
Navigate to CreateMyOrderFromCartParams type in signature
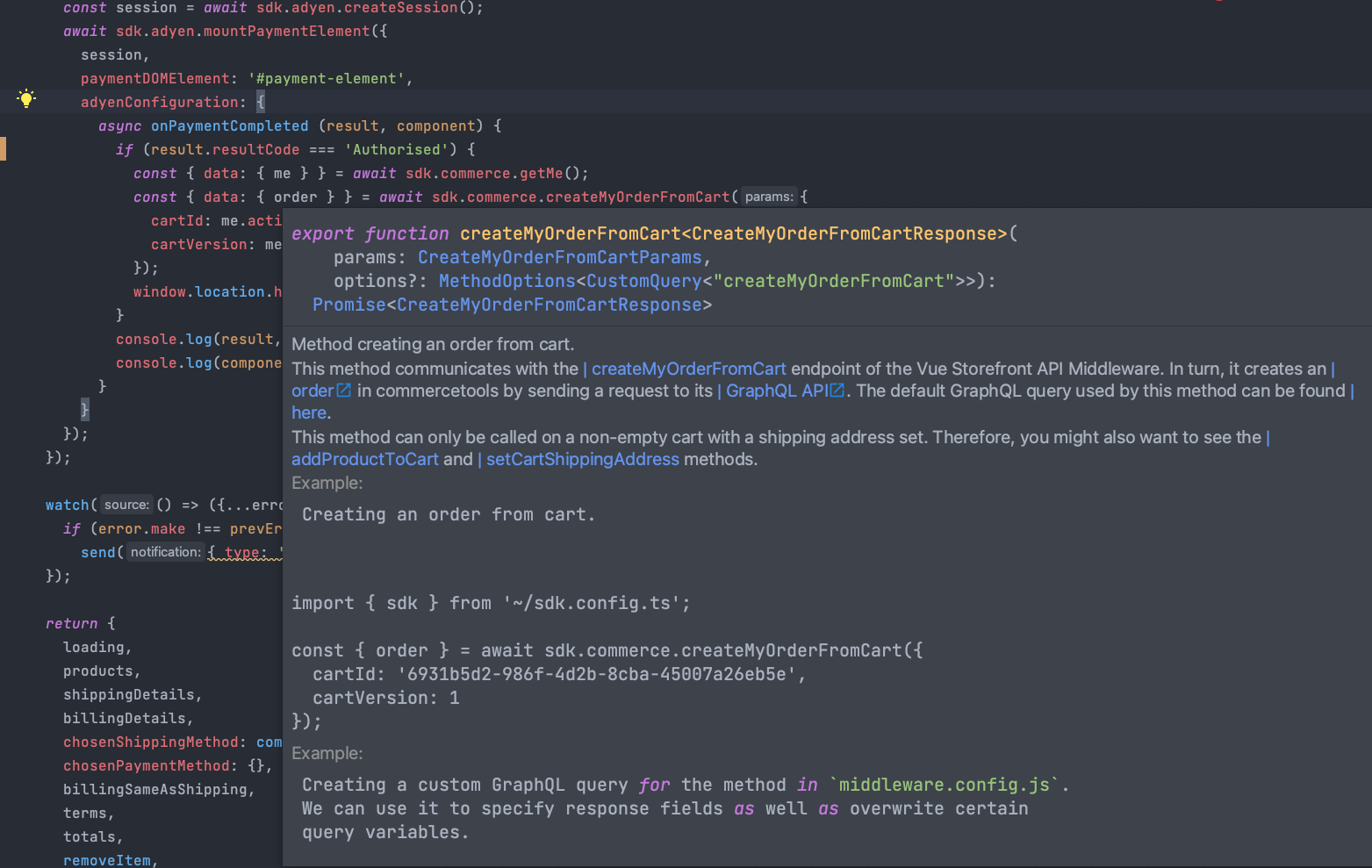[x=559, y=258]
